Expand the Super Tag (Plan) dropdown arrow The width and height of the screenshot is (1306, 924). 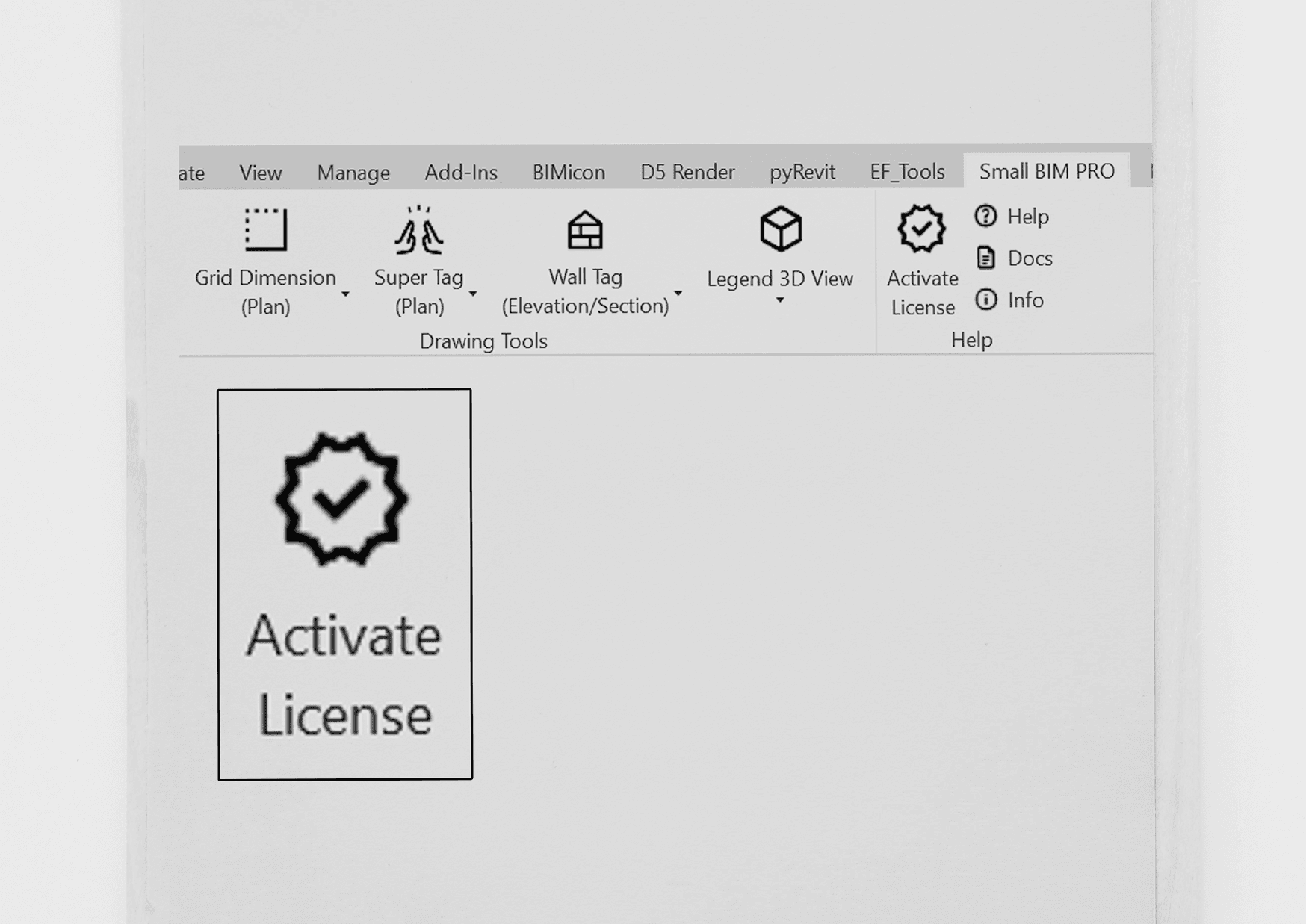[472, 294]
